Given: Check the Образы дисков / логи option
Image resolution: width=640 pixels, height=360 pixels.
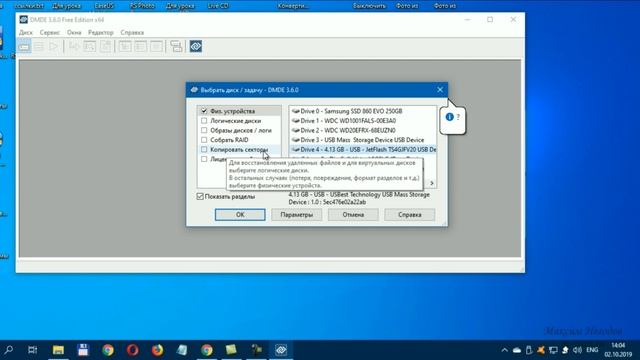Looking at the screenshot, I should tap(204, 130).
